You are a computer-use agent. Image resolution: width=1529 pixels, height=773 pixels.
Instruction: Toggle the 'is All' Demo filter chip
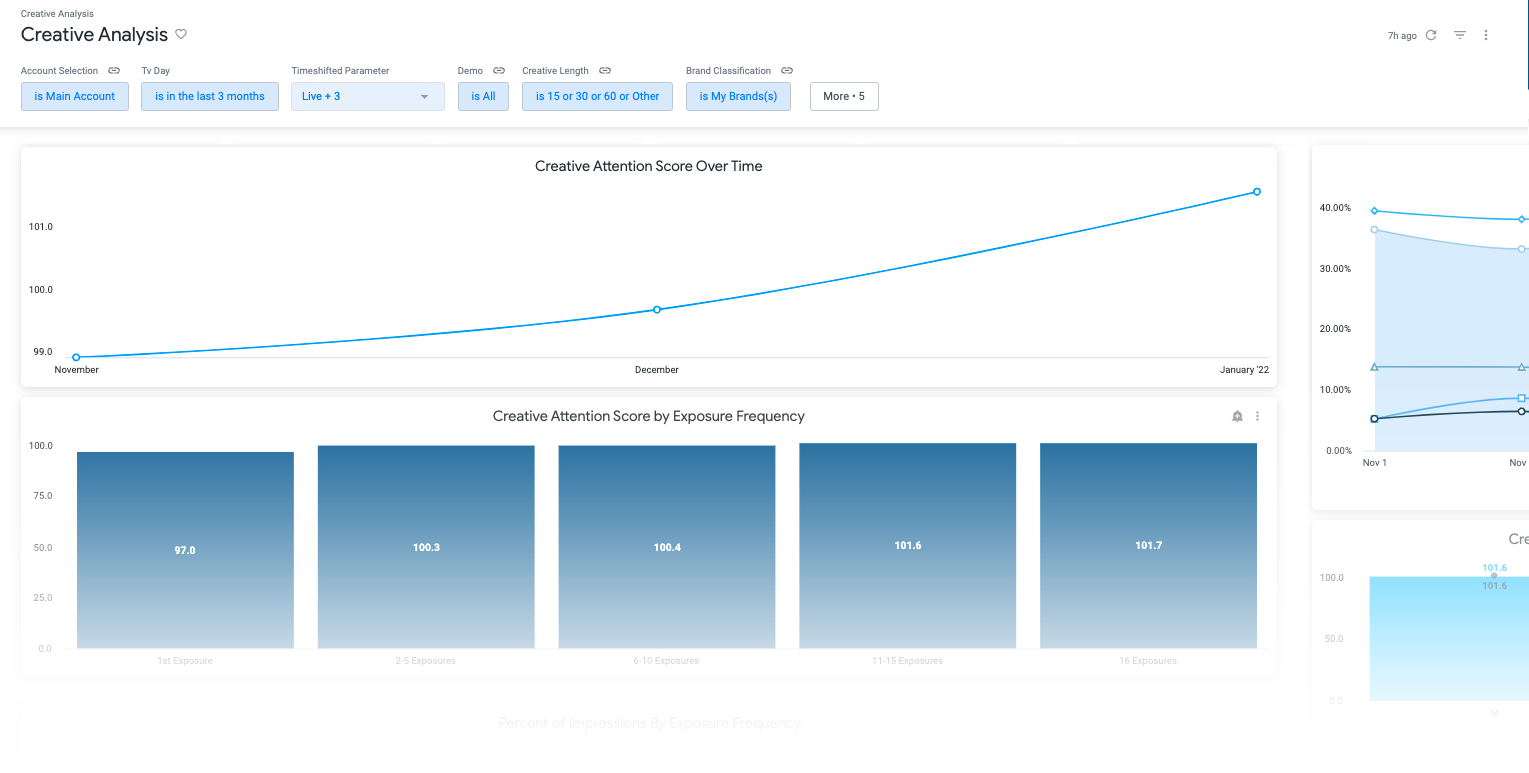pos(483,96)
